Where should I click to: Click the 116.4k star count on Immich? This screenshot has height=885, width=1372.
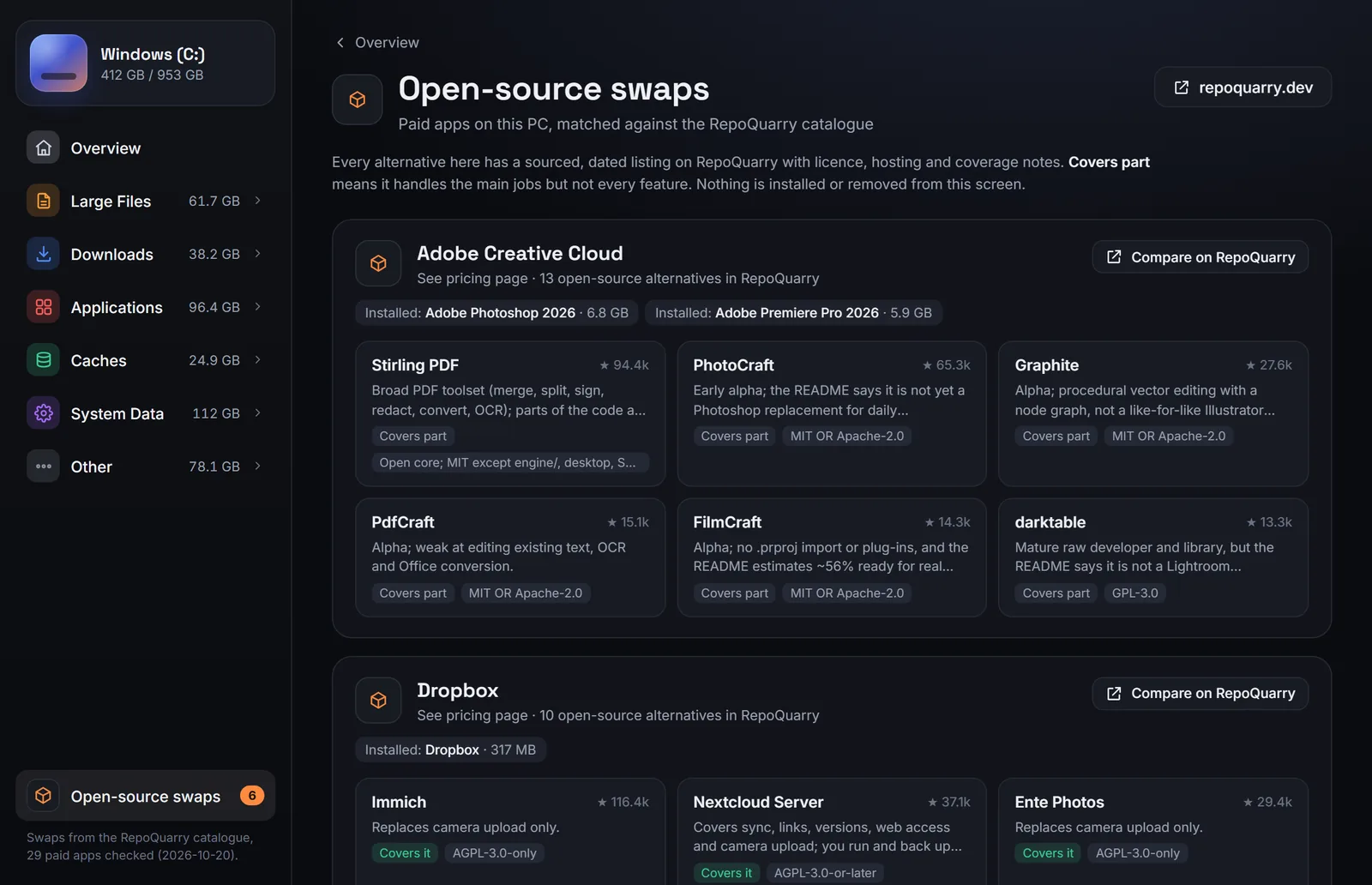click(623, 802)
